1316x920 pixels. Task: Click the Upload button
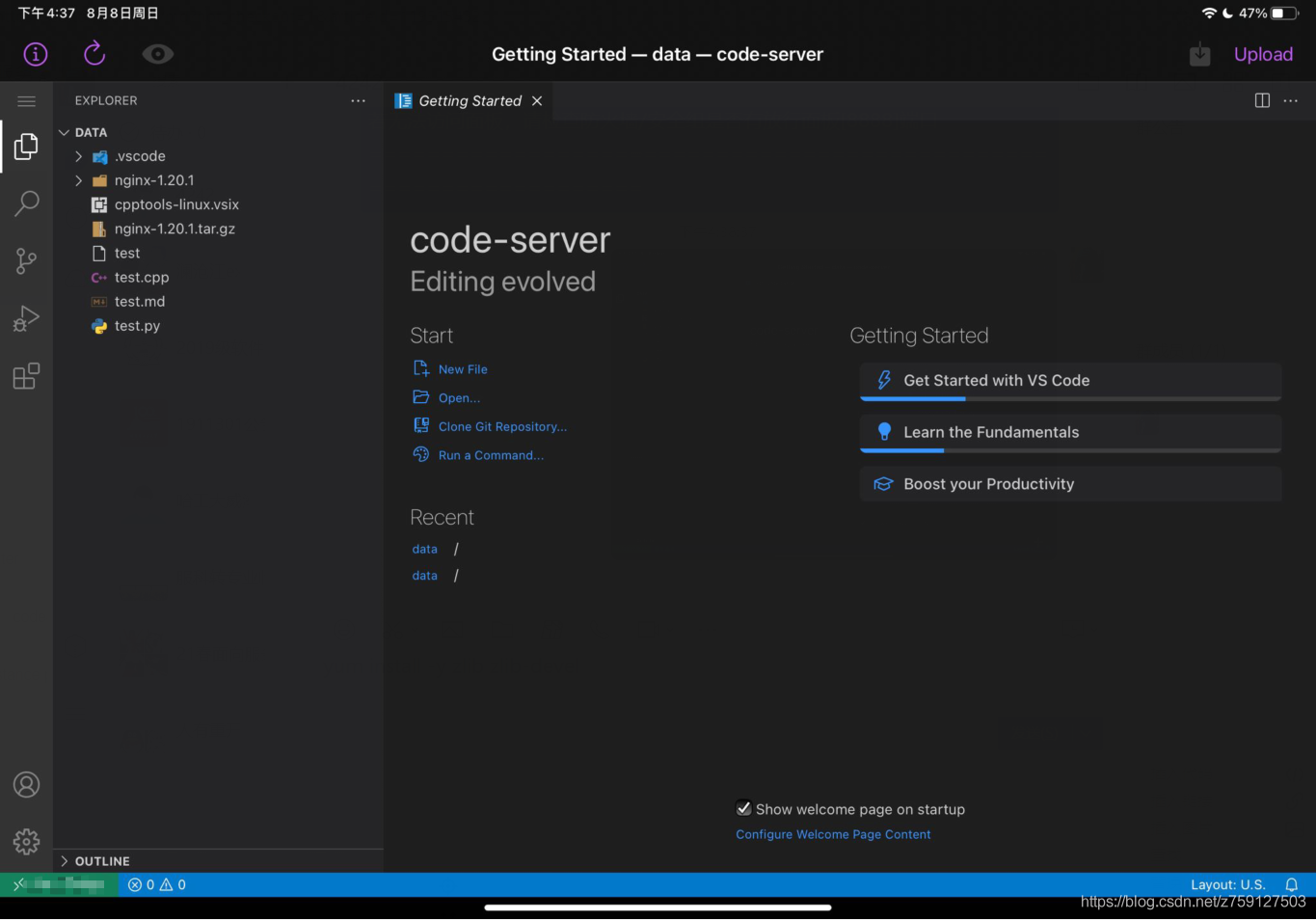pos(1263,54)
